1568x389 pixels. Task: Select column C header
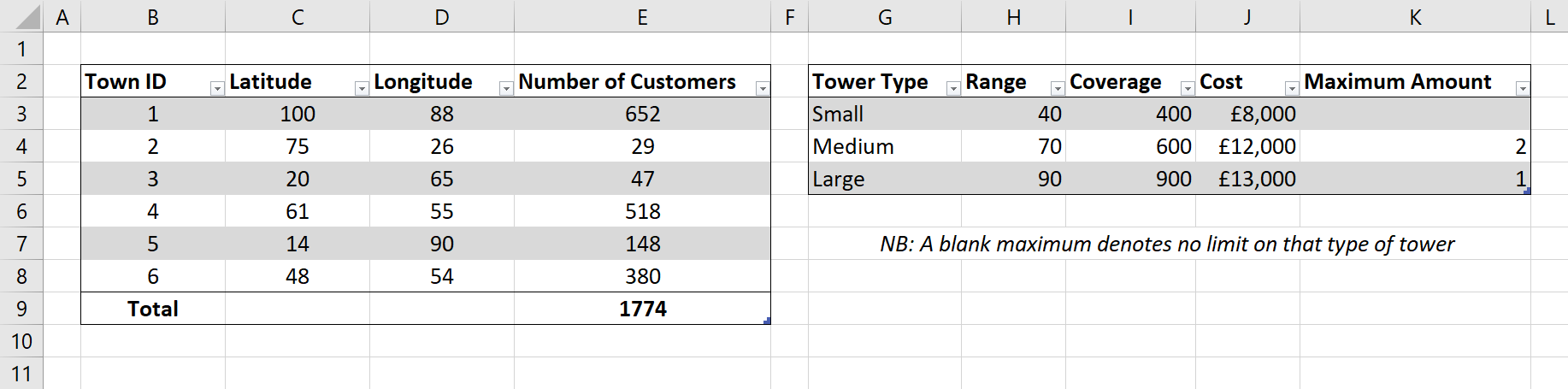(x=298, y=16)
